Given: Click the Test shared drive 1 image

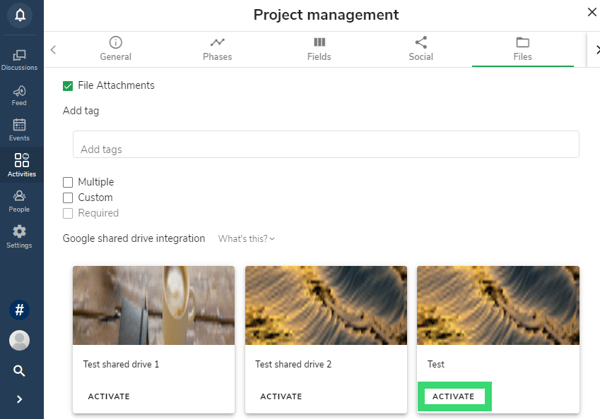Looking at the screenshot, I should pyautogui.click(x=154, y=305).
